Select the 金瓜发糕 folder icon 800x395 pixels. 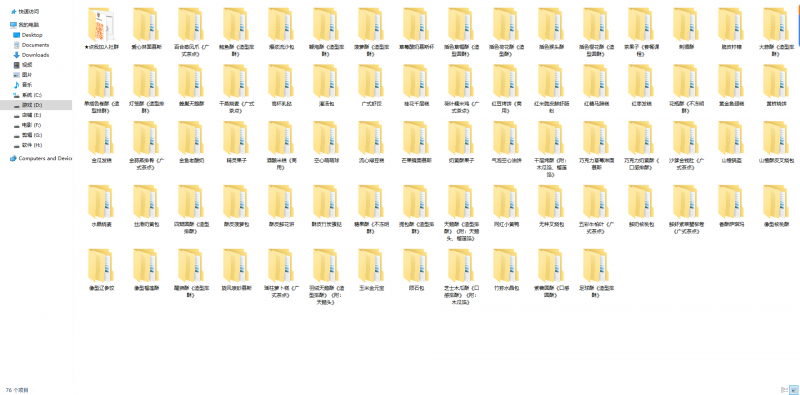[x=101, y=138]
